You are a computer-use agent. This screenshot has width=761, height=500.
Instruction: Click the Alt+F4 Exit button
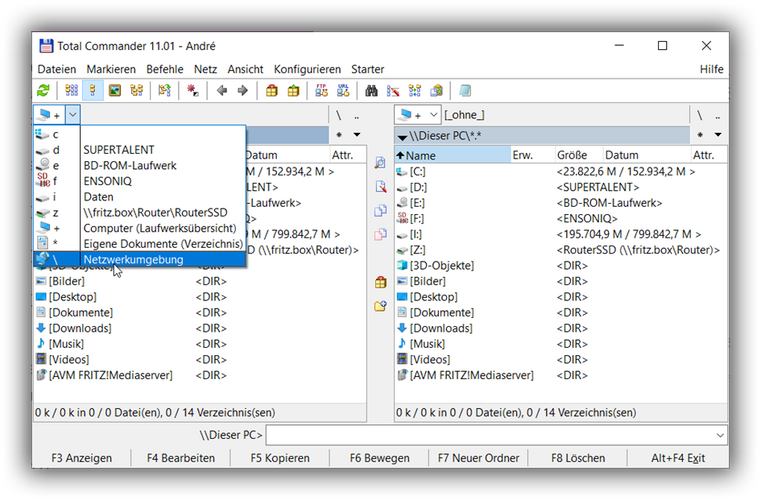click(x=678, y=458)
